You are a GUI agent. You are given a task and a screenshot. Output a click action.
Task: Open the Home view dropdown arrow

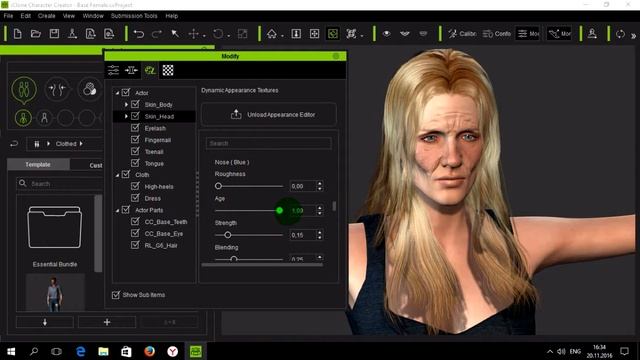point(282,36)
